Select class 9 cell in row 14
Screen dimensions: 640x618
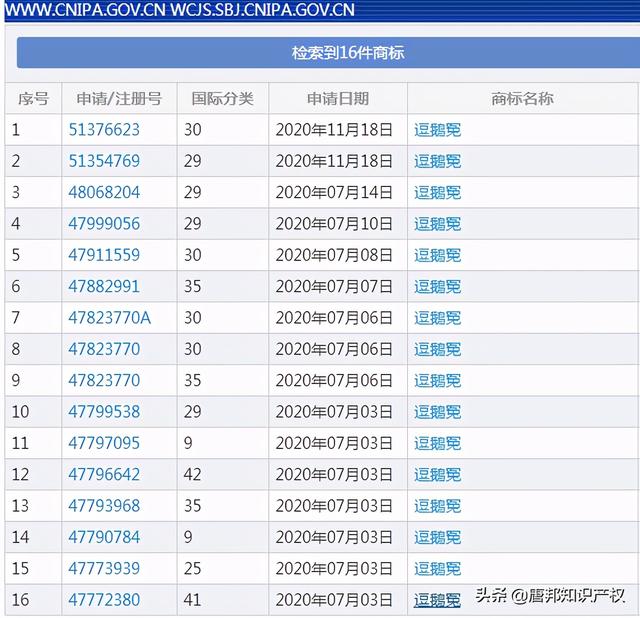[x=223, y=537]
